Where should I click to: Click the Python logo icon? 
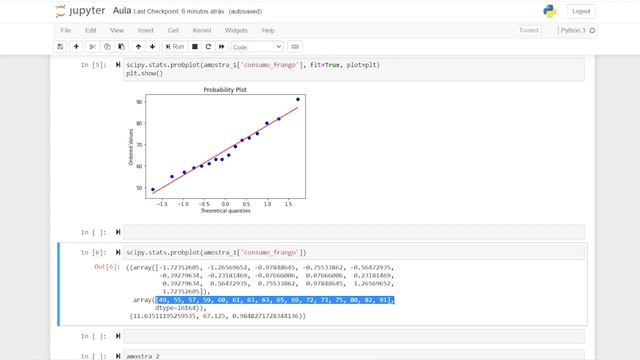point(550,11)
